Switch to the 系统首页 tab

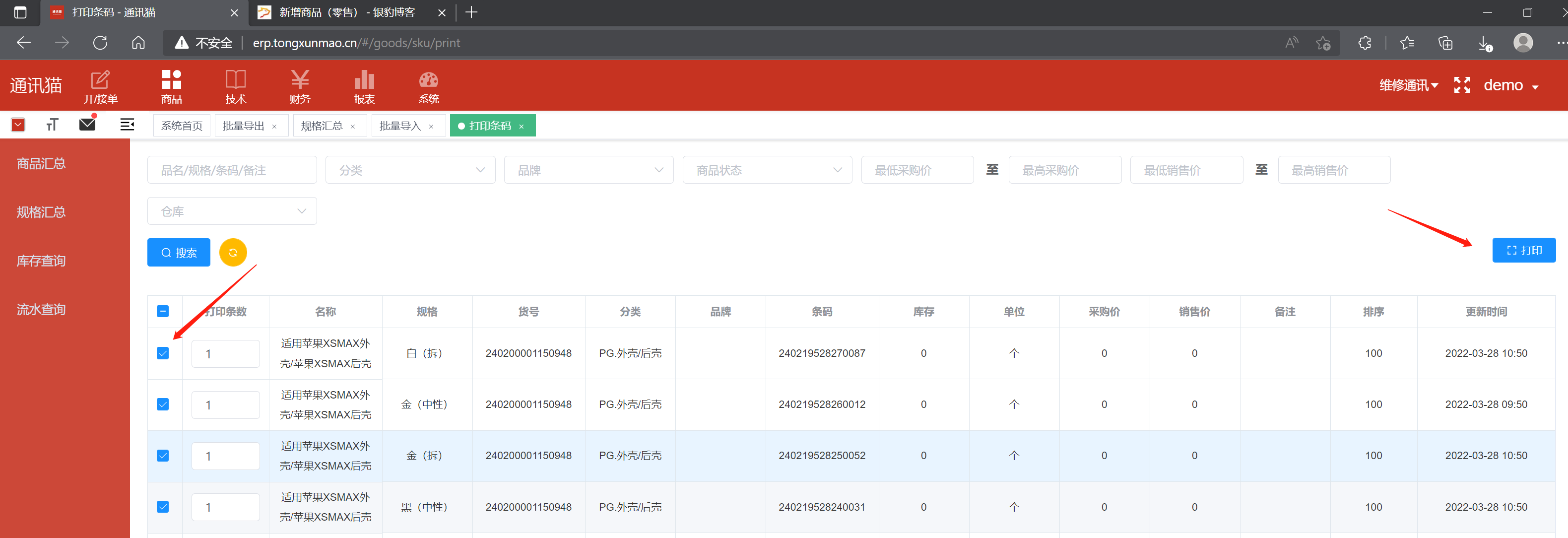[x=182, y=126]
